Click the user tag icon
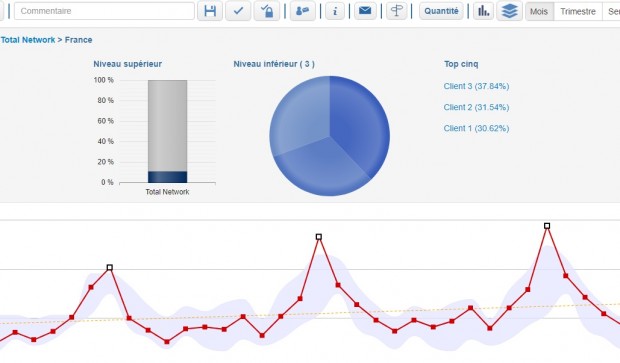 coord(302,11)
